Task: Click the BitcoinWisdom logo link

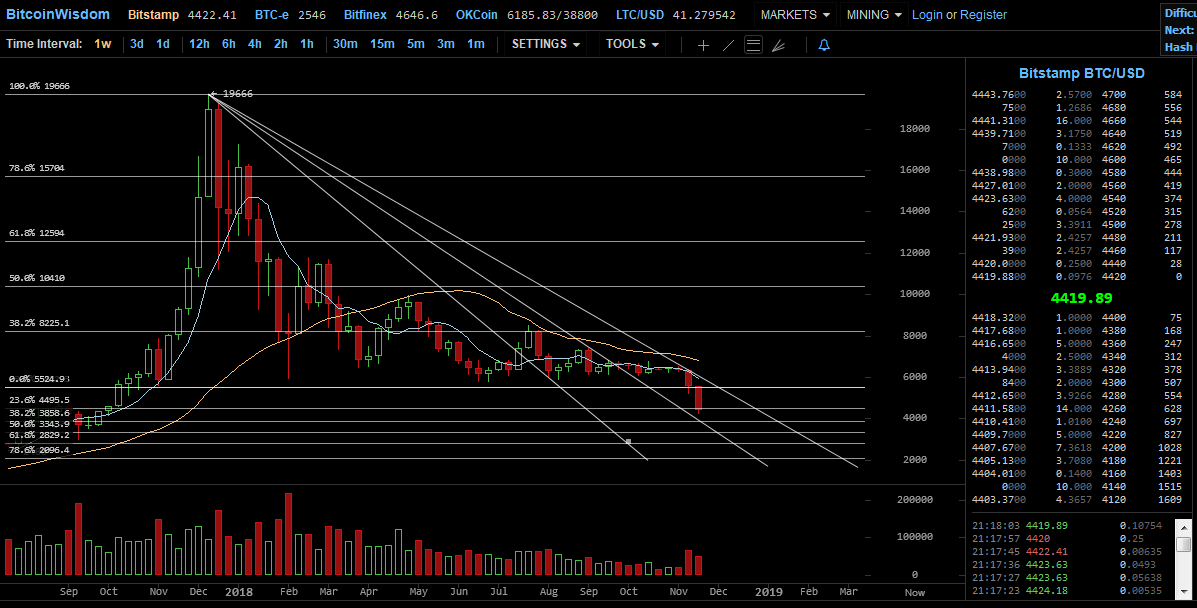Action: point(57,15)
